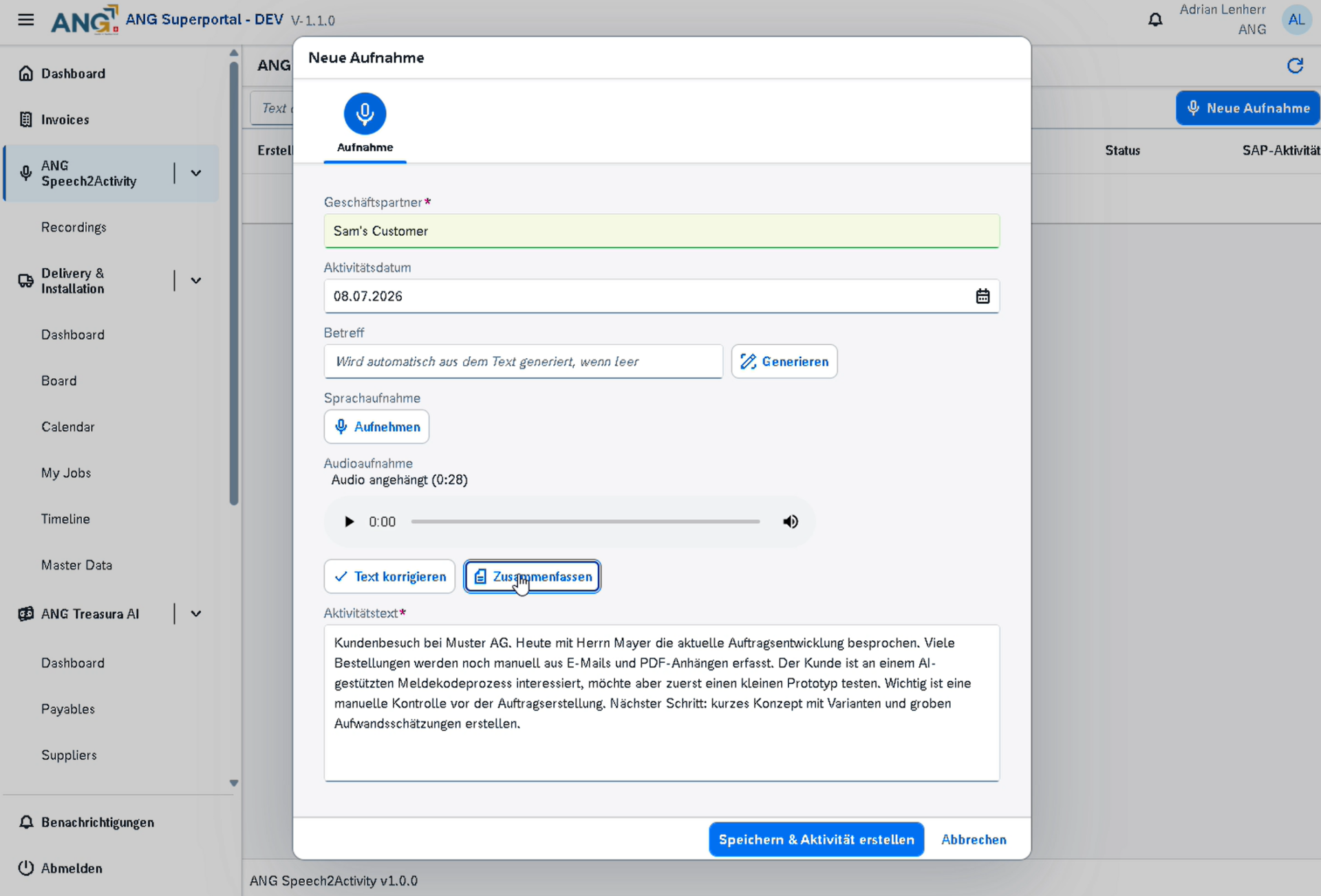Mute the audio player volume

(x=791, y=521)
